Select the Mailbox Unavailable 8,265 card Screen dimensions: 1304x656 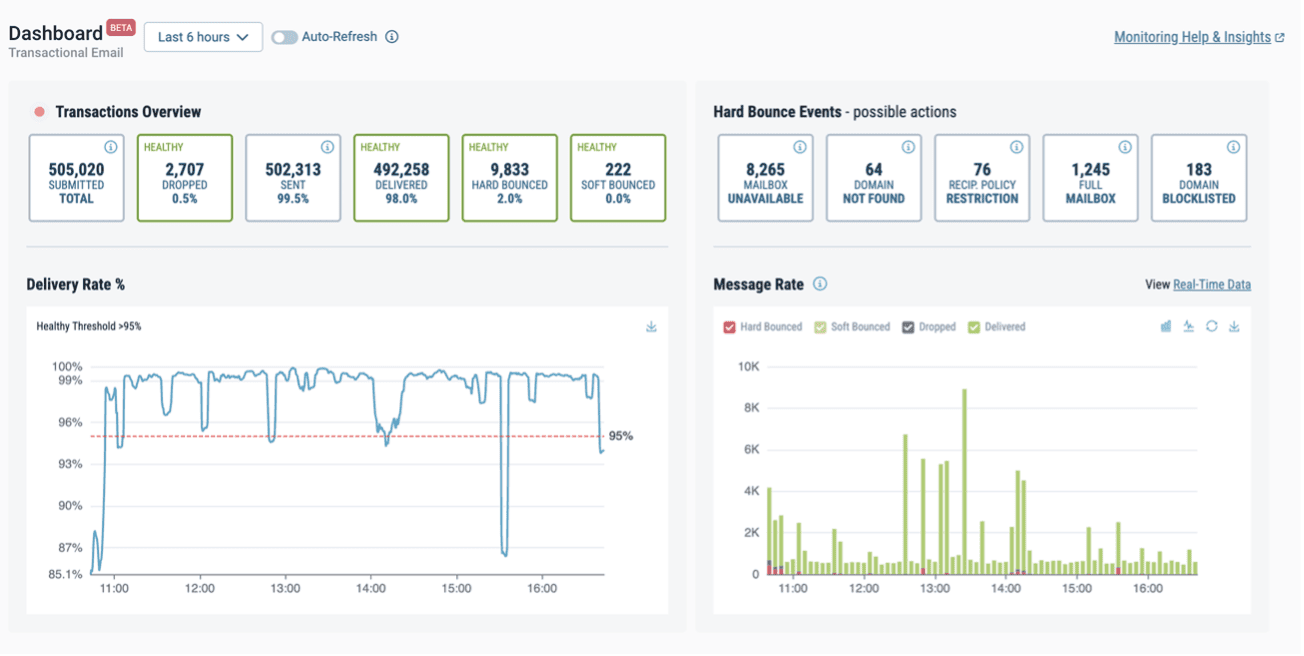point(765,178)
